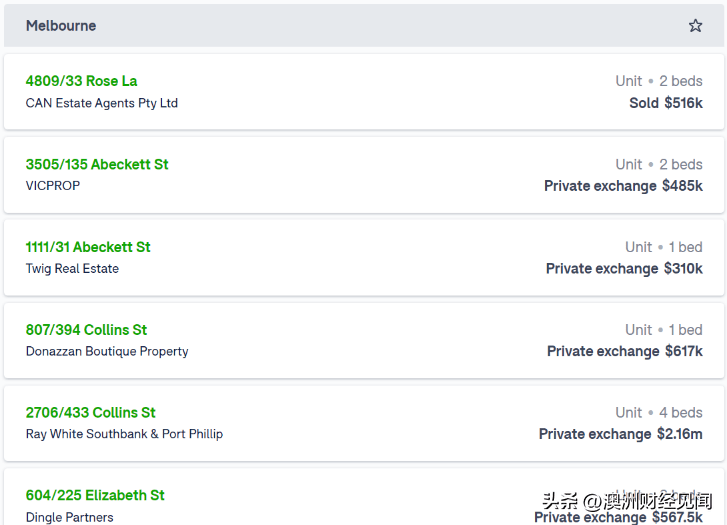The width and height of the screenshot is (727, 525).
Task: Open the 4809/33 Rose La listing
Action: [x=81, y=81]
